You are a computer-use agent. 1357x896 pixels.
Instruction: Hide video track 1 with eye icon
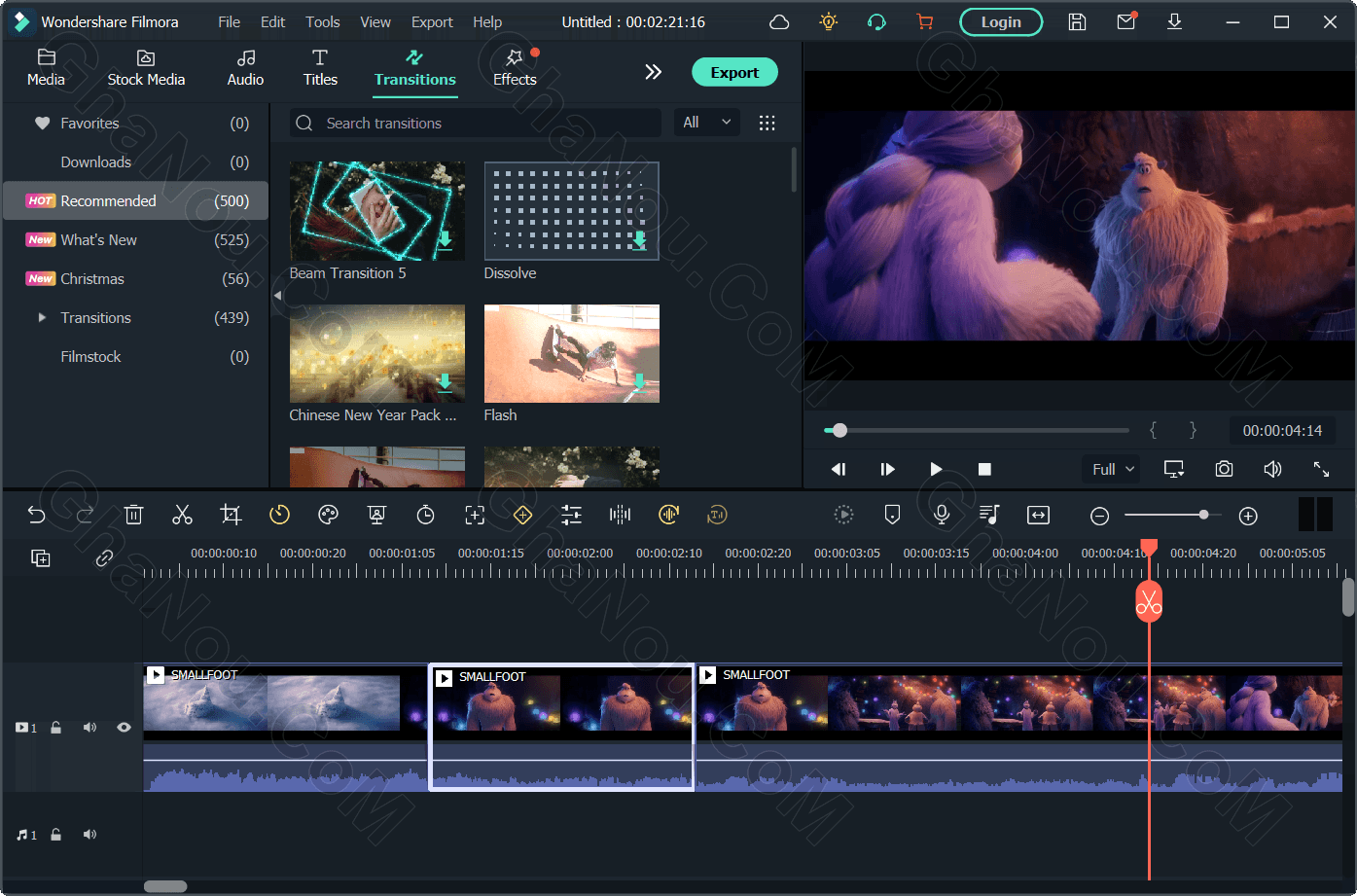(124, 728)
